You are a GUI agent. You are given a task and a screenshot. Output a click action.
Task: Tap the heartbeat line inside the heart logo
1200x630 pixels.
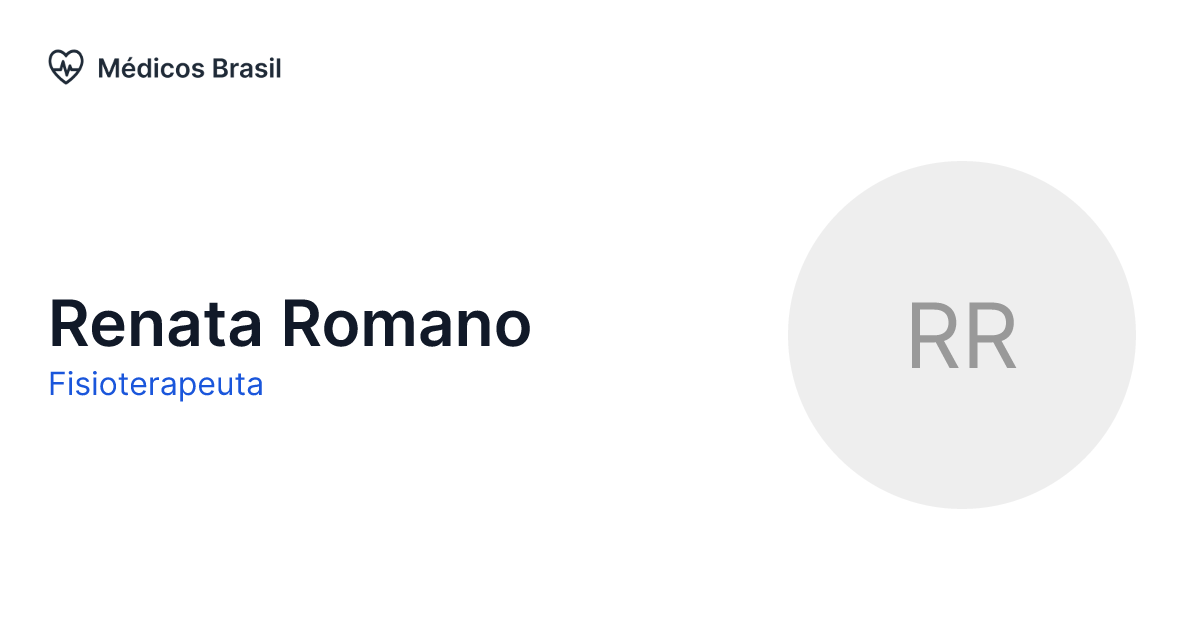66,68
